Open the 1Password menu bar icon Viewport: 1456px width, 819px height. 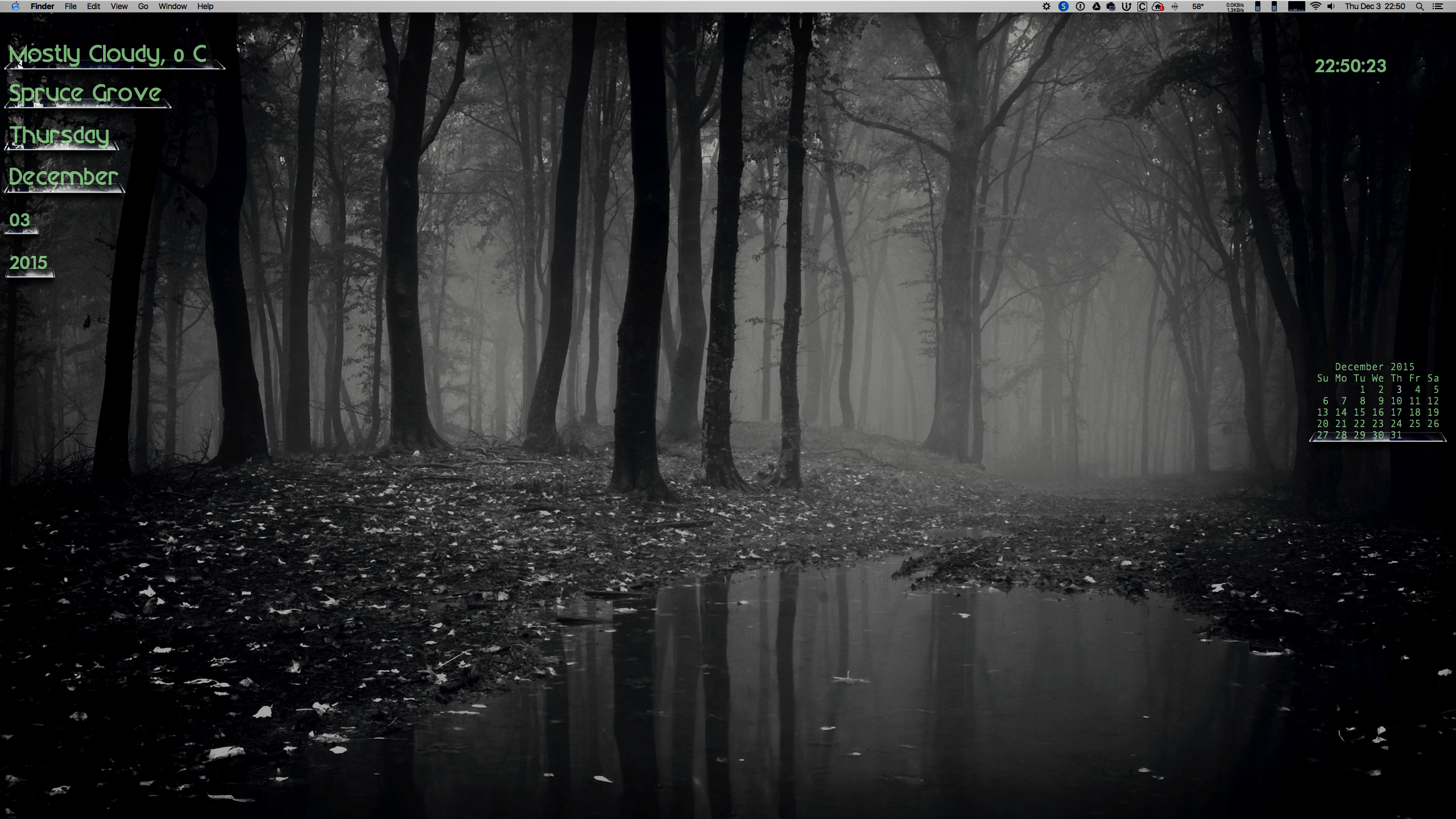1080,6
